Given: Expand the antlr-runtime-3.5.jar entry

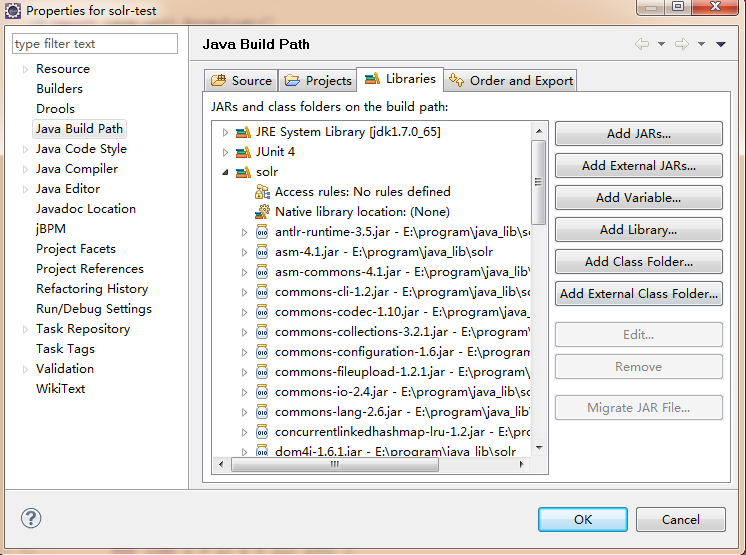Looking at the screenshot, I should [245, 232].
